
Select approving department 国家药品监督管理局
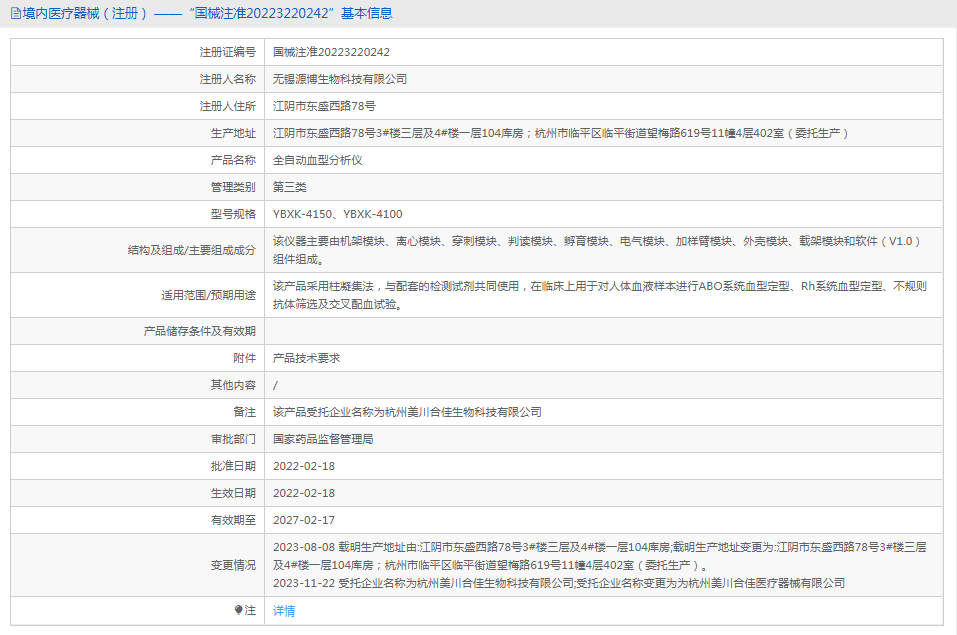(323, 439)
